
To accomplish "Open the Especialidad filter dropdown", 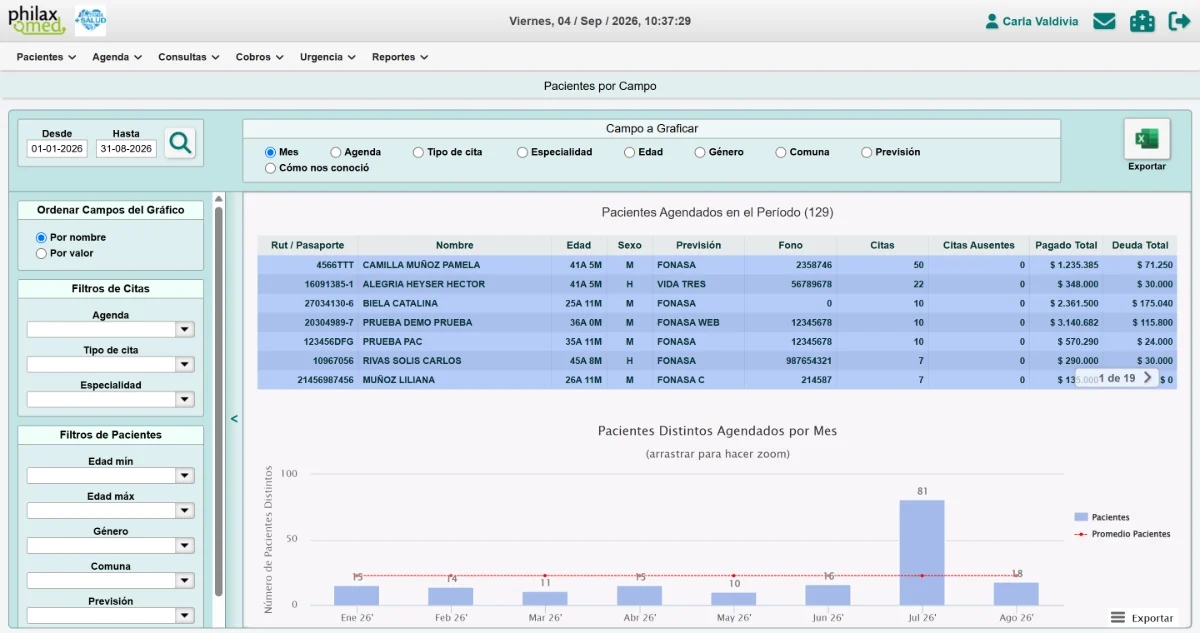I will click(x=110, y=399).
